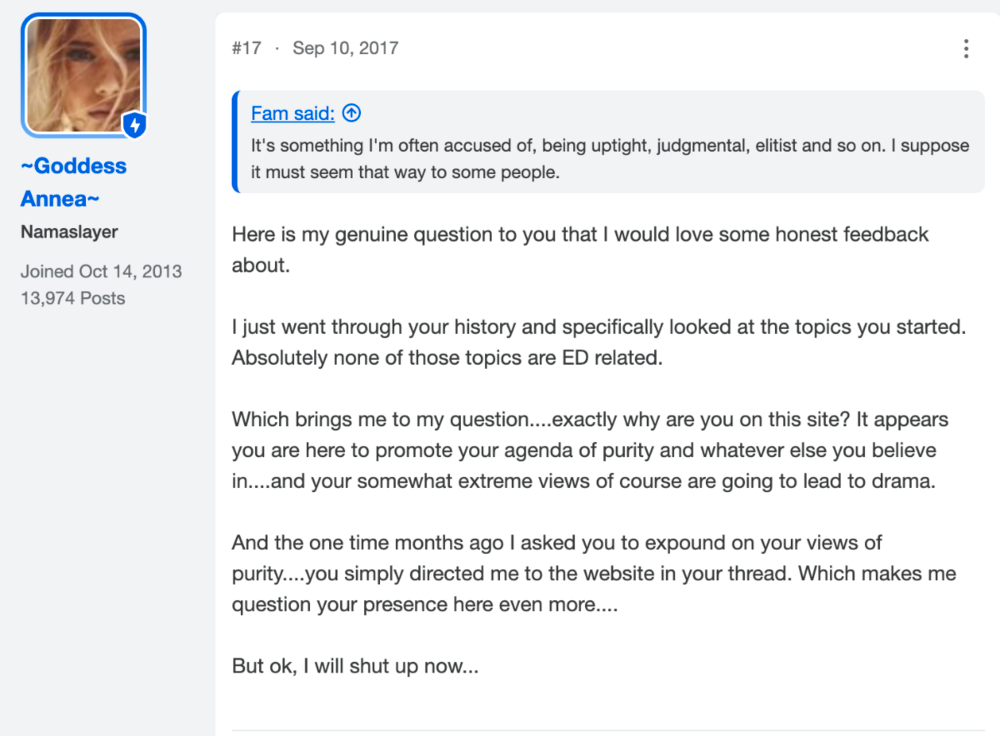Select the Namaslayer user title
1000x736 pixels.
click(x=70, y=232)
